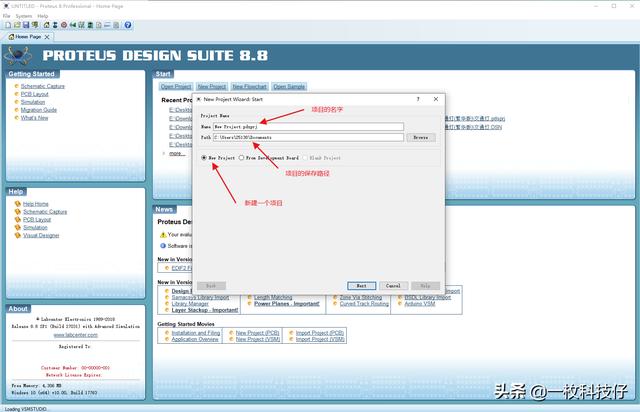Open the Help Home link
This screenshot has height=412, width=640.
pos(36,204)
